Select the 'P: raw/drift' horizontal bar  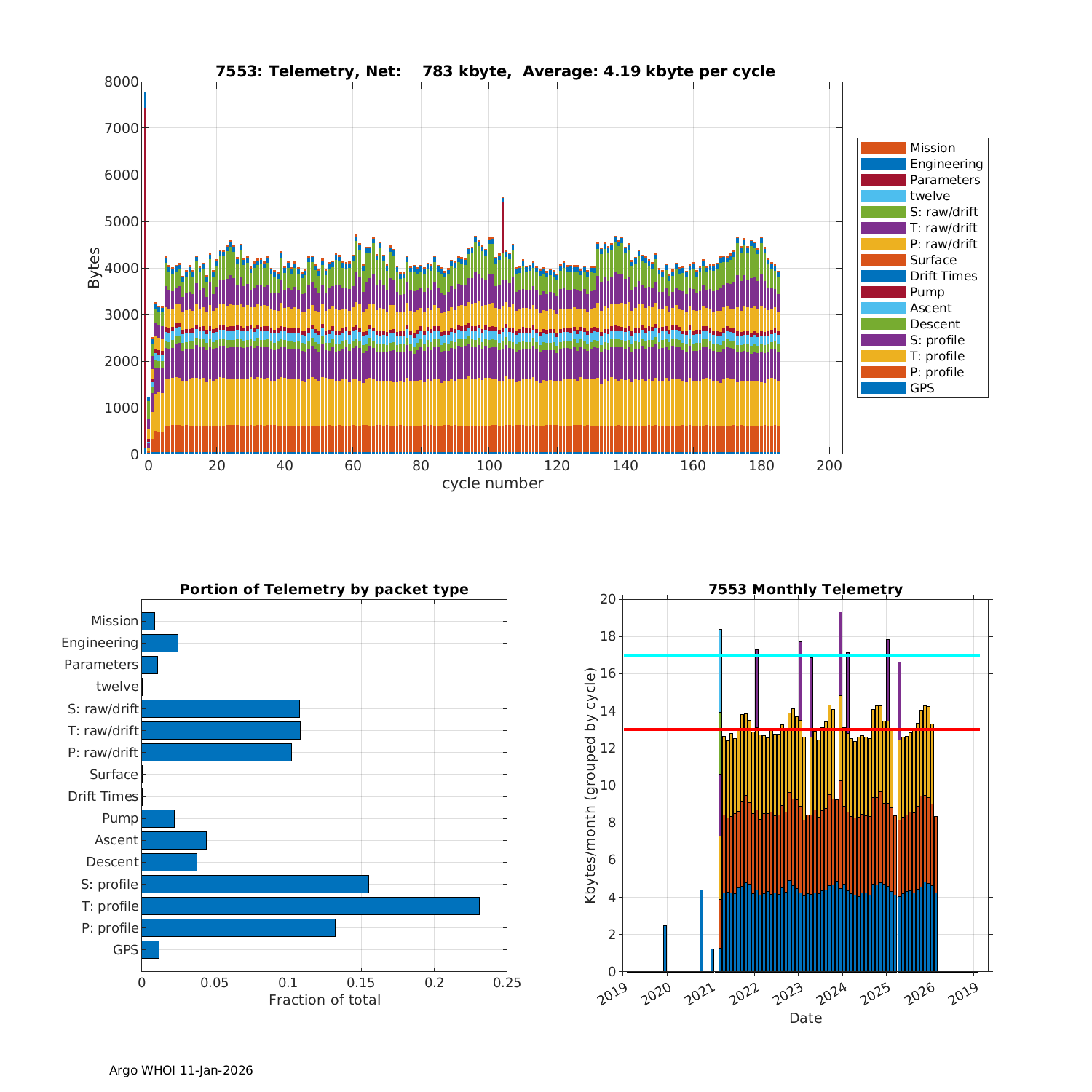216,752
